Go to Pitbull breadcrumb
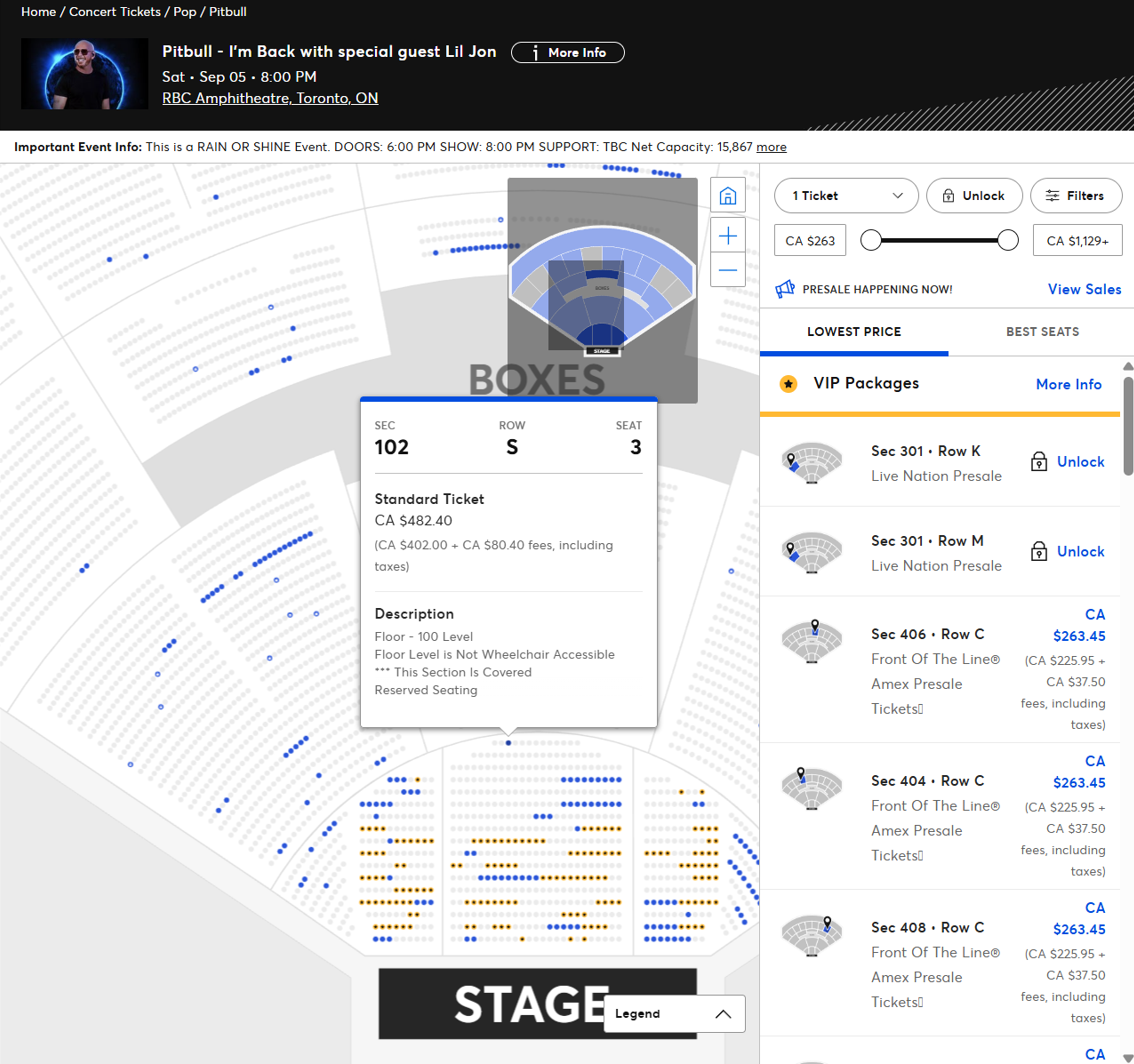Viewport: 1134px width, 1064px height. coord(228,12)
